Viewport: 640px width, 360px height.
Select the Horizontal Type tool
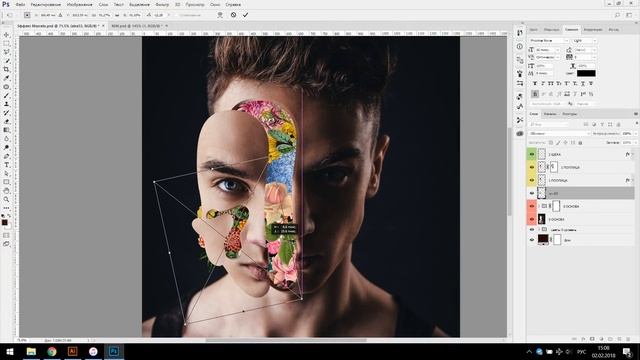pos(6,164)
